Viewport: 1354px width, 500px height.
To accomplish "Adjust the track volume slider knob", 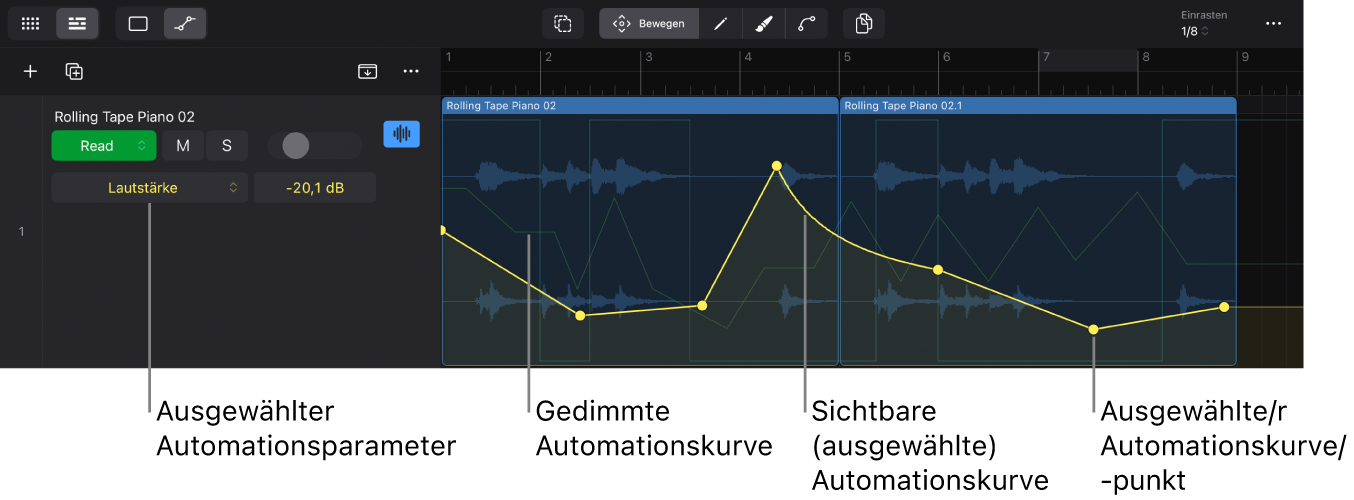I will point(295,146).
